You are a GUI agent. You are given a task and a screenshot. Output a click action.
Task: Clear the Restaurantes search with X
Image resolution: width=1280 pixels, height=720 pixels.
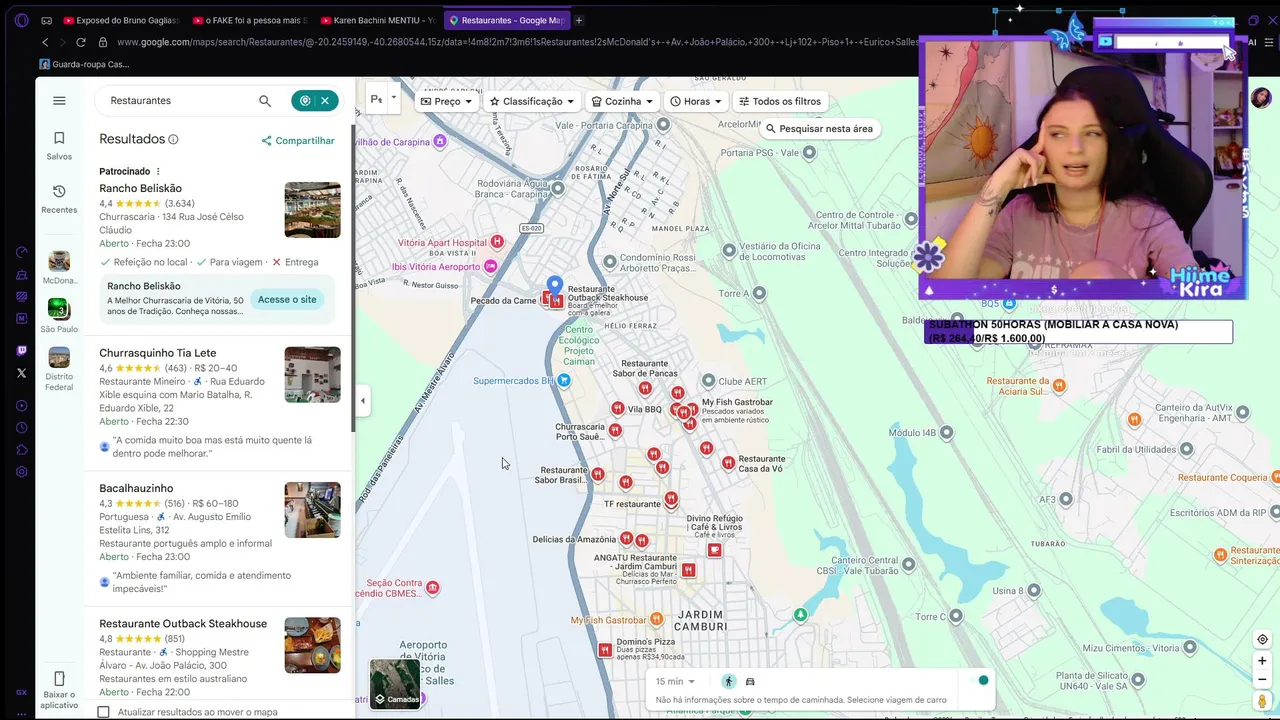(325, 100)
